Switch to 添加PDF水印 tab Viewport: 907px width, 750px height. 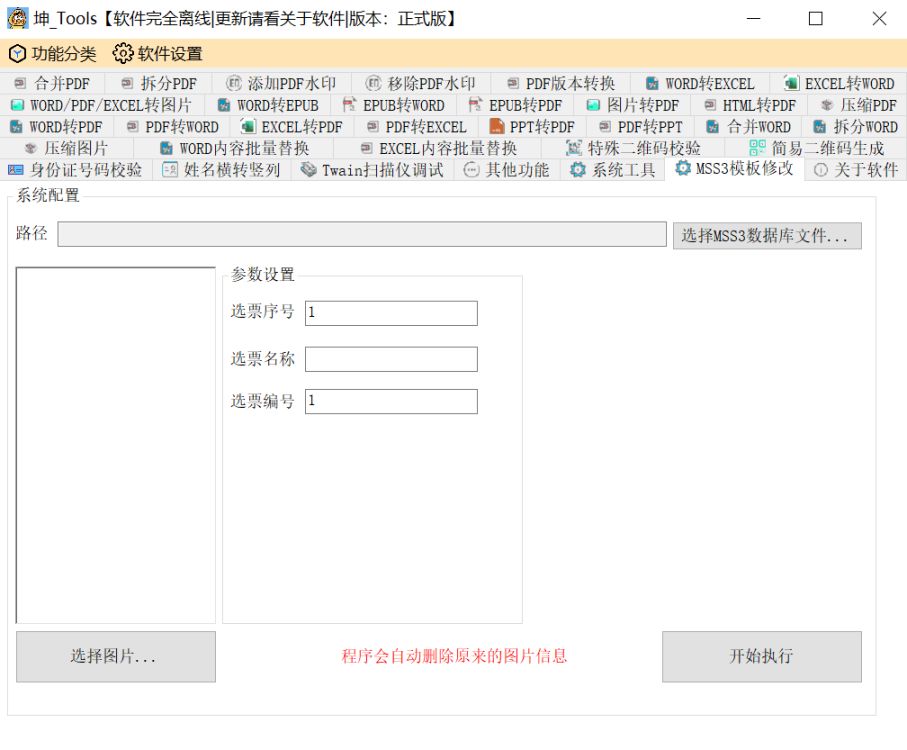(x=281, y=83)
